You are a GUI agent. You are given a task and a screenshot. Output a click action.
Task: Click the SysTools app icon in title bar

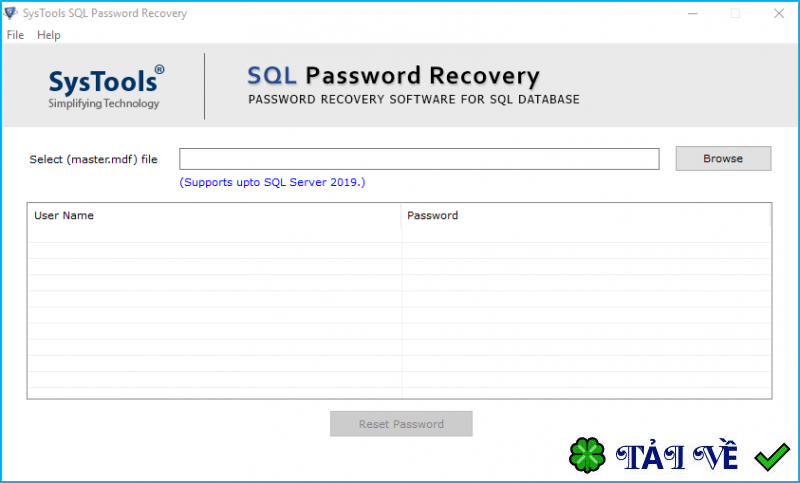pos(10,13)
